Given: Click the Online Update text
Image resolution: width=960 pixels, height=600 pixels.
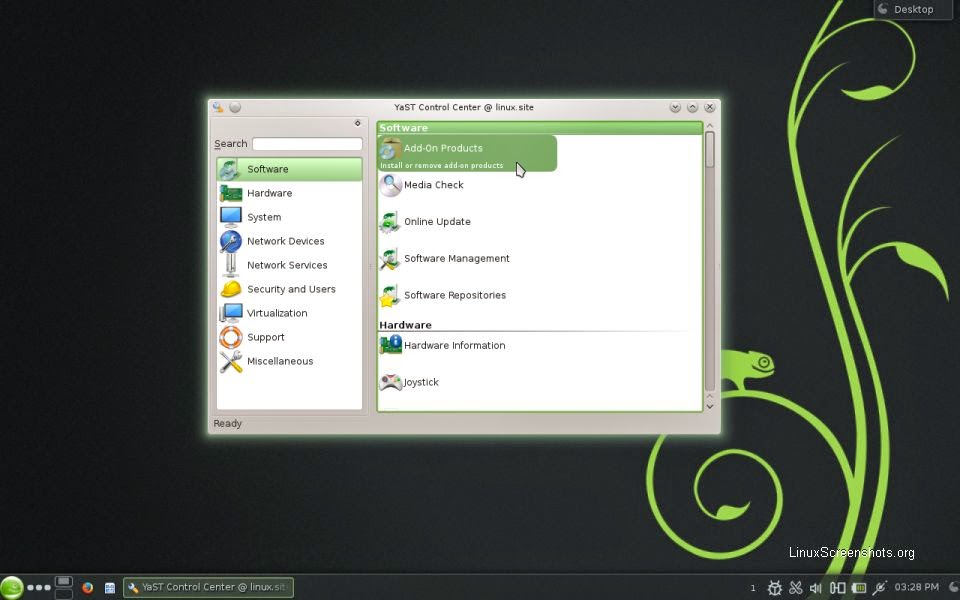Looking at the screenshot, I should click(437, 222).
